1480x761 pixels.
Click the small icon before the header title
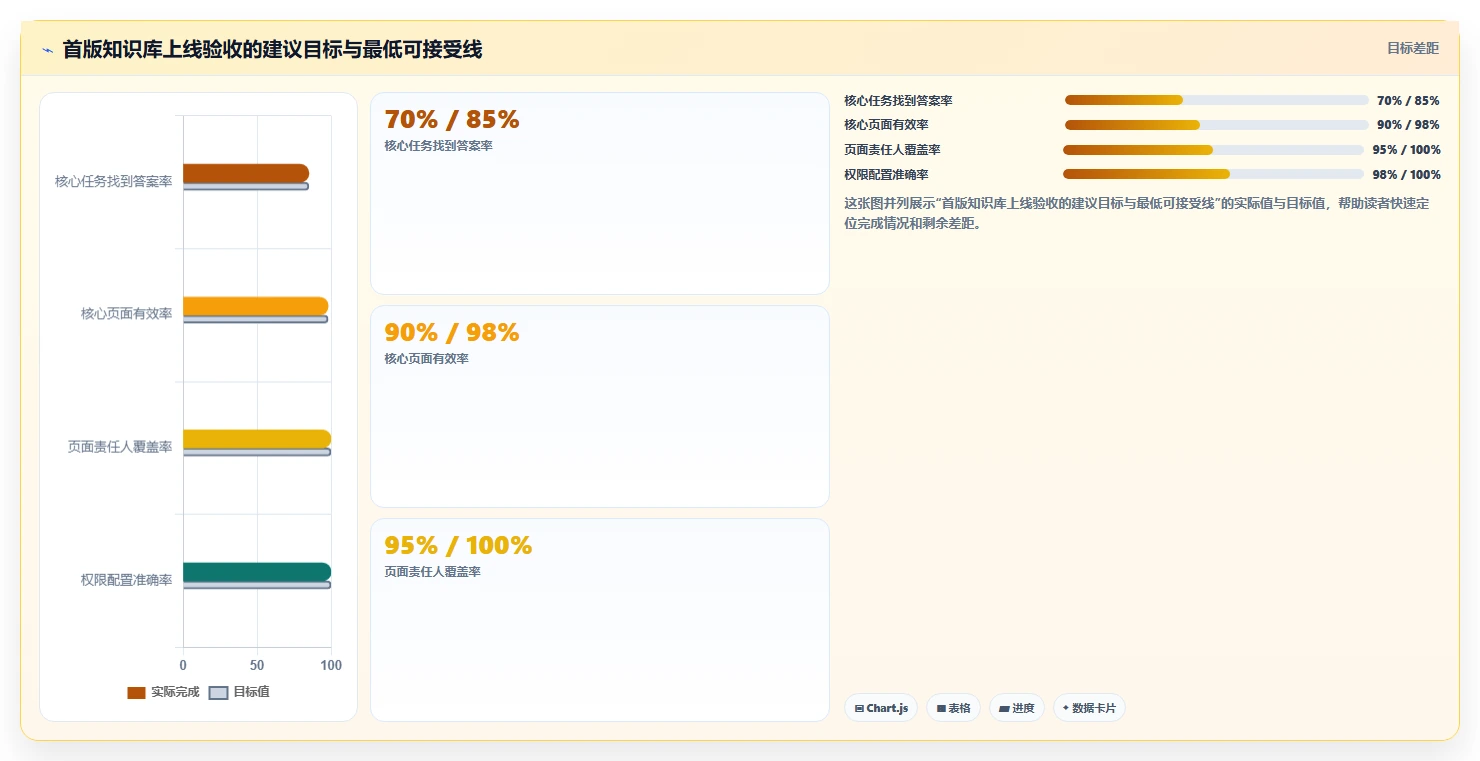click(x=47, y=50)
